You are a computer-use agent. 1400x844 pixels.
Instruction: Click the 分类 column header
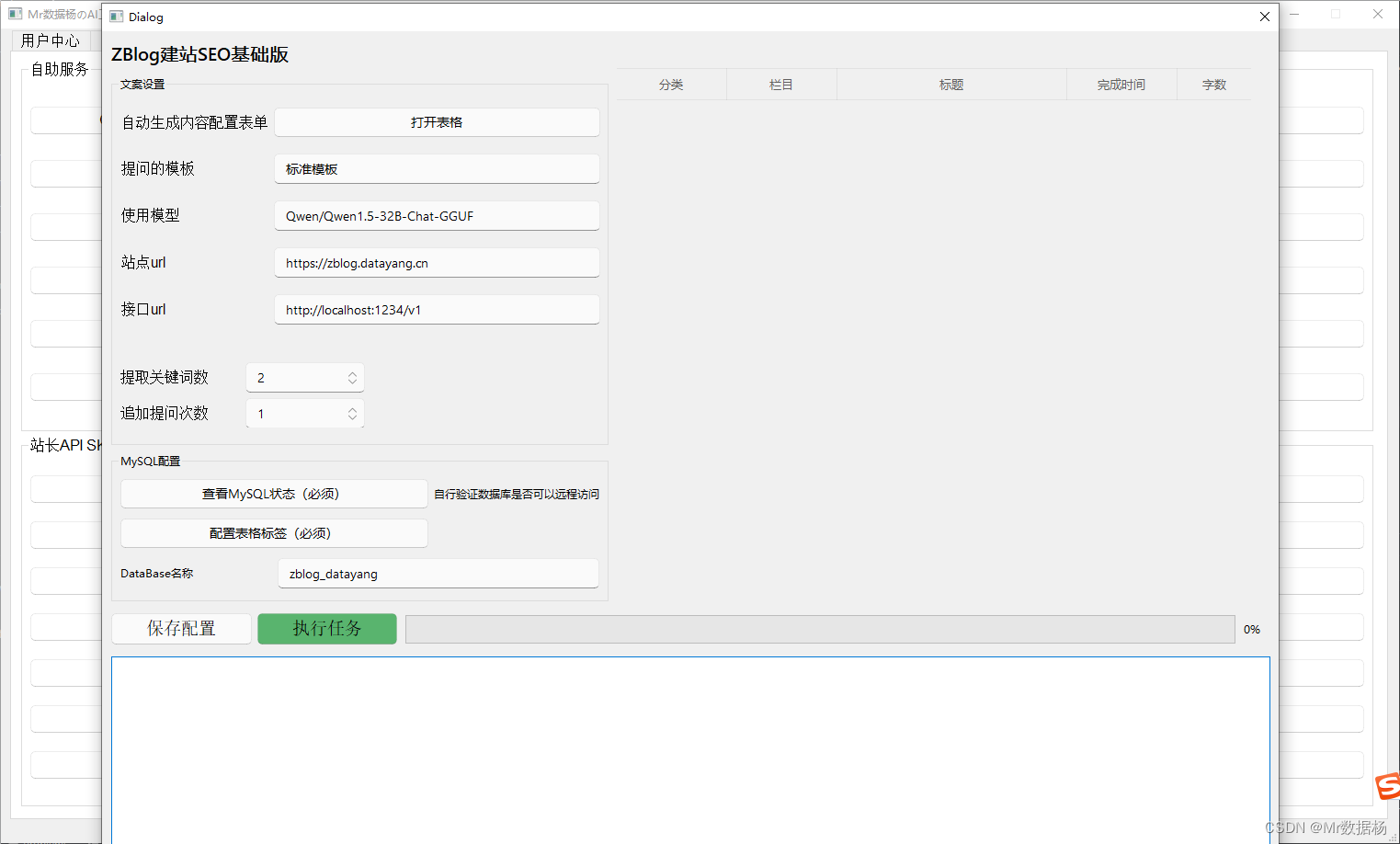pos(672,85)
